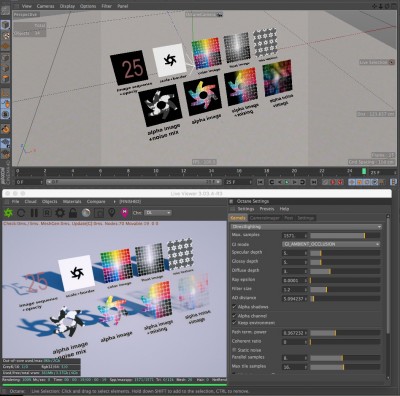Open the Chn channel DL dropdown
Viewport: 400px width, 396px height.
click(x=158, y=213)
